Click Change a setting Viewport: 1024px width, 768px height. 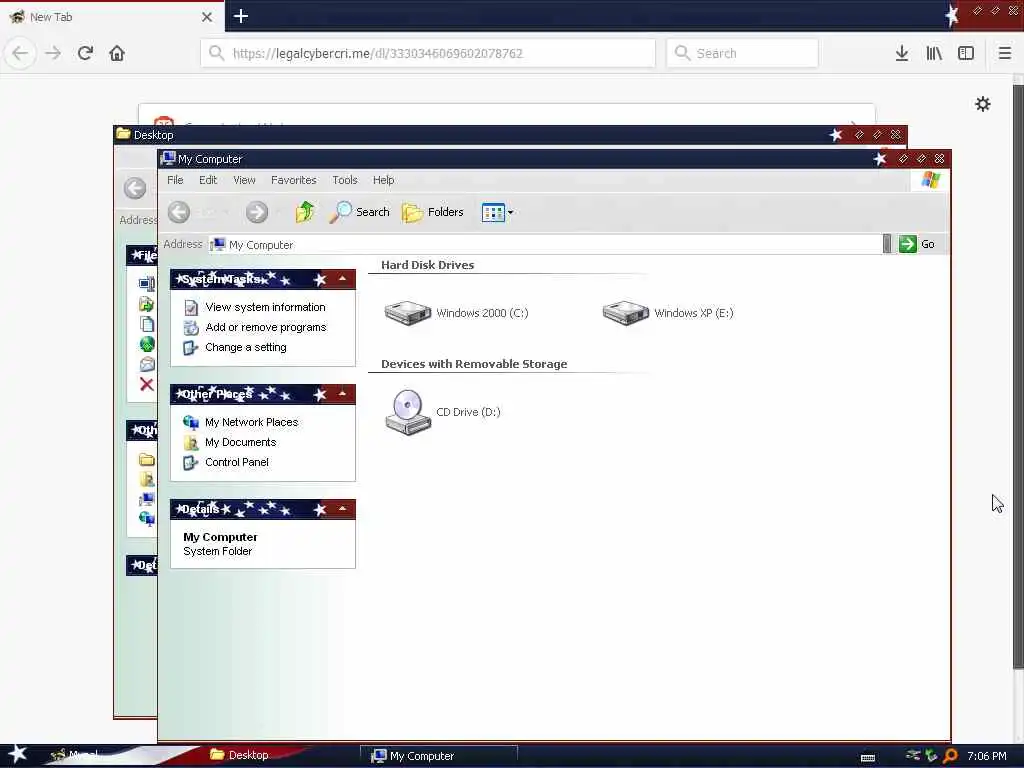click(x=246, y=347)
